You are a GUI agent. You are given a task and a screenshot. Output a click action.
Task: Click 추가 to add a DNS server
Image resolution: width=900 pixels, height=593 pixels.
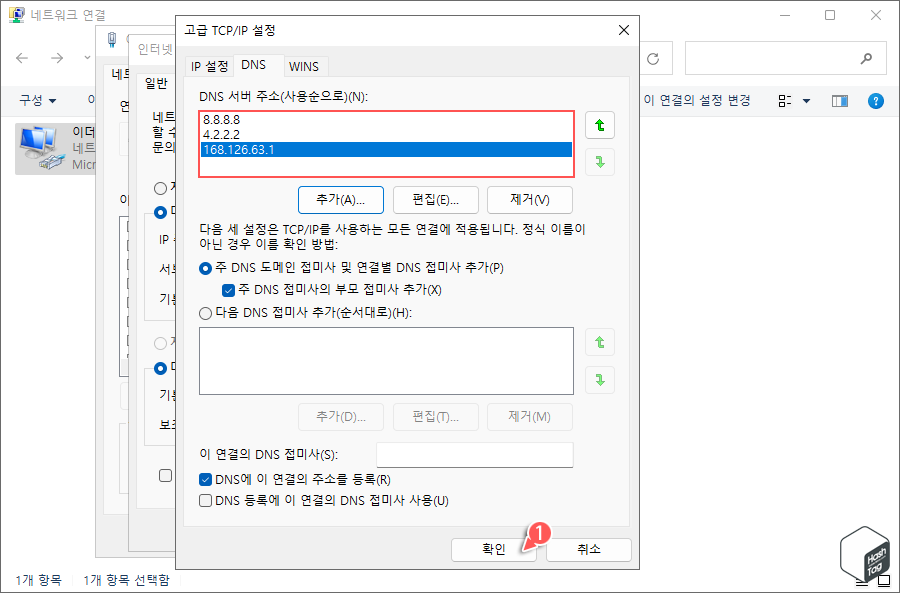coord(339,200)
